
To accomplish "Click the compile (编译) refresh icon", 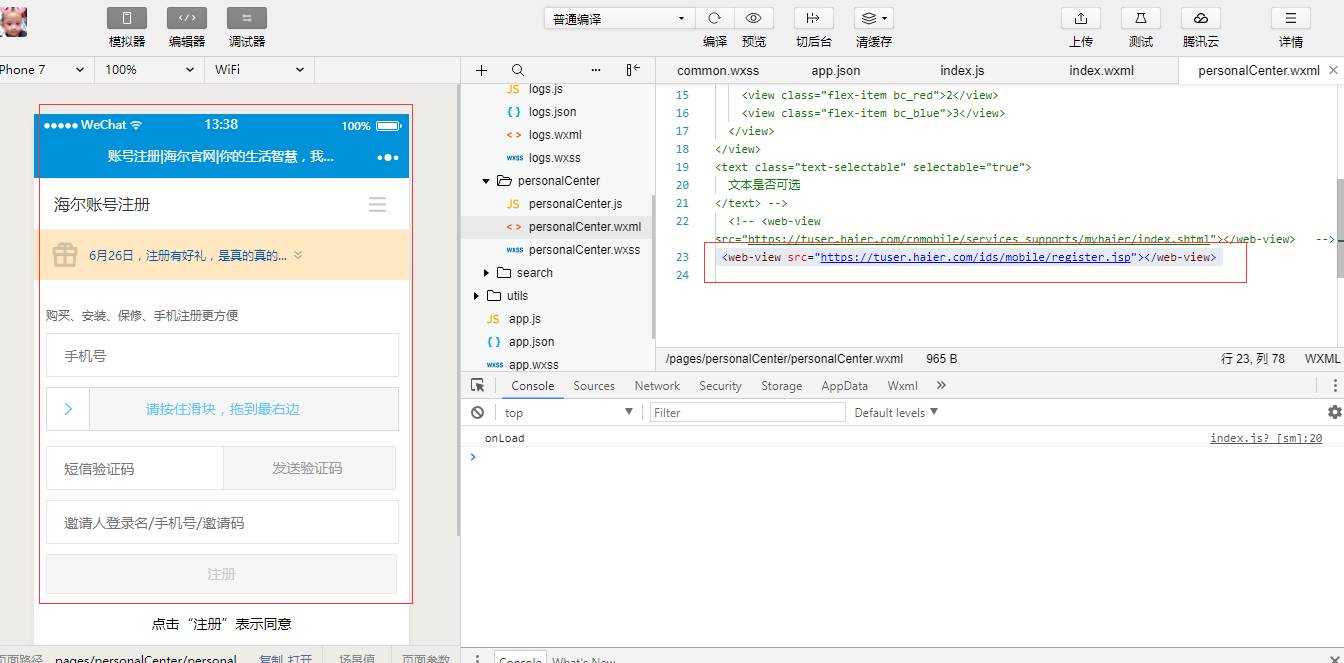I will coord(714,18).
